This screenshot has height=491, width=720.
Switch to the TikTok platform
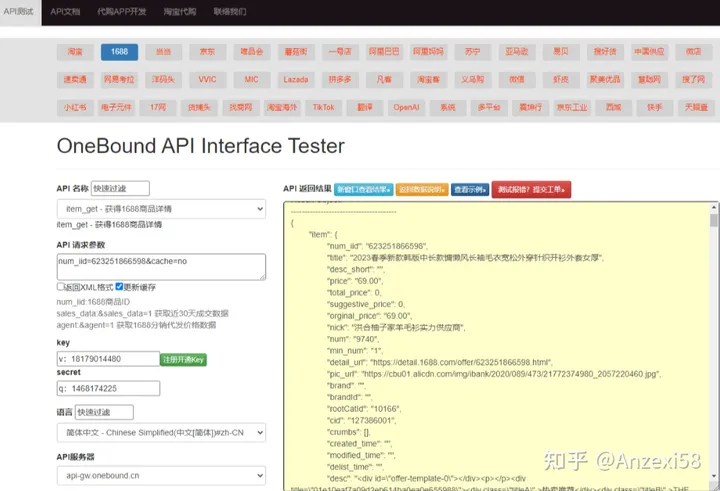[x=324, y=107]
